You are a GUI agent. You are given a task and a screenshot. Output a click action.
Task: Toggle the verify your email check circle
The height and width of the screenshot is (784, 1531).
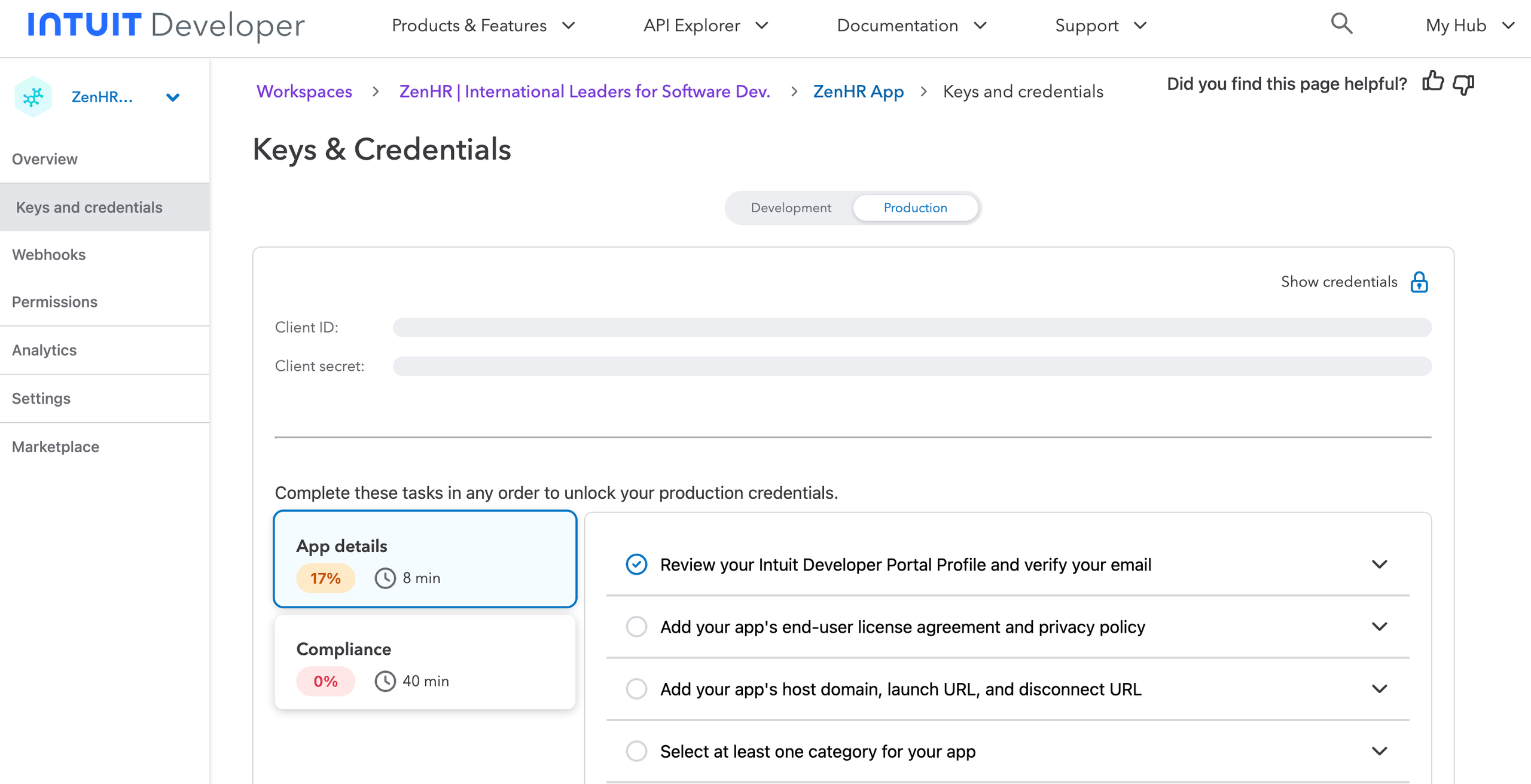coord(636,565)
